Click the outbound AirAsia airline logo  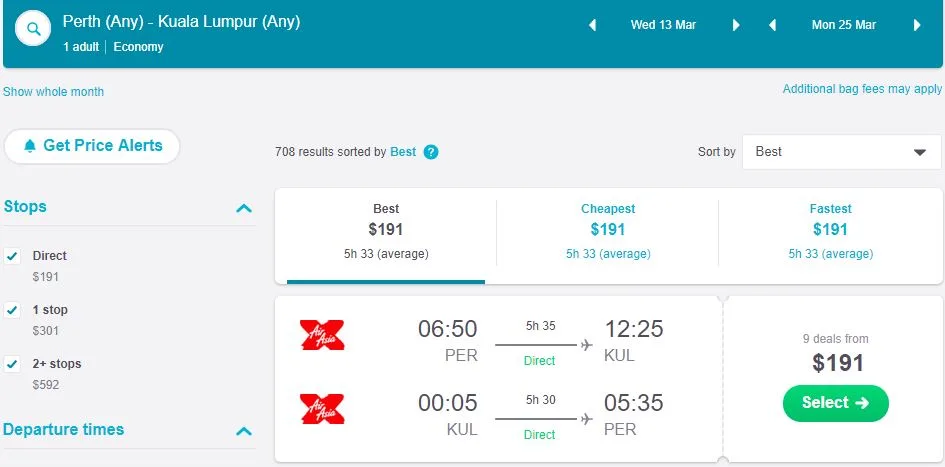(322, 335)
